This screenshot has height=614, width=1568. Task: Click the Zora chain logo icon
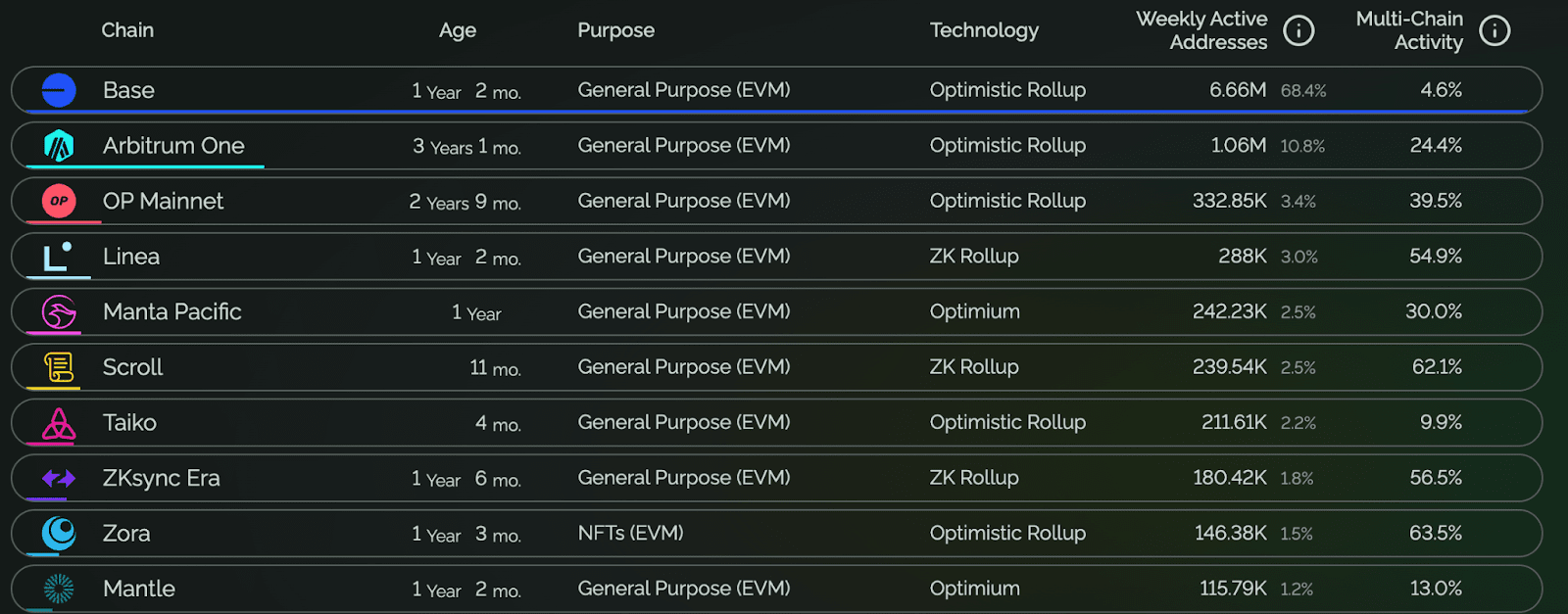tap(59, 534)
